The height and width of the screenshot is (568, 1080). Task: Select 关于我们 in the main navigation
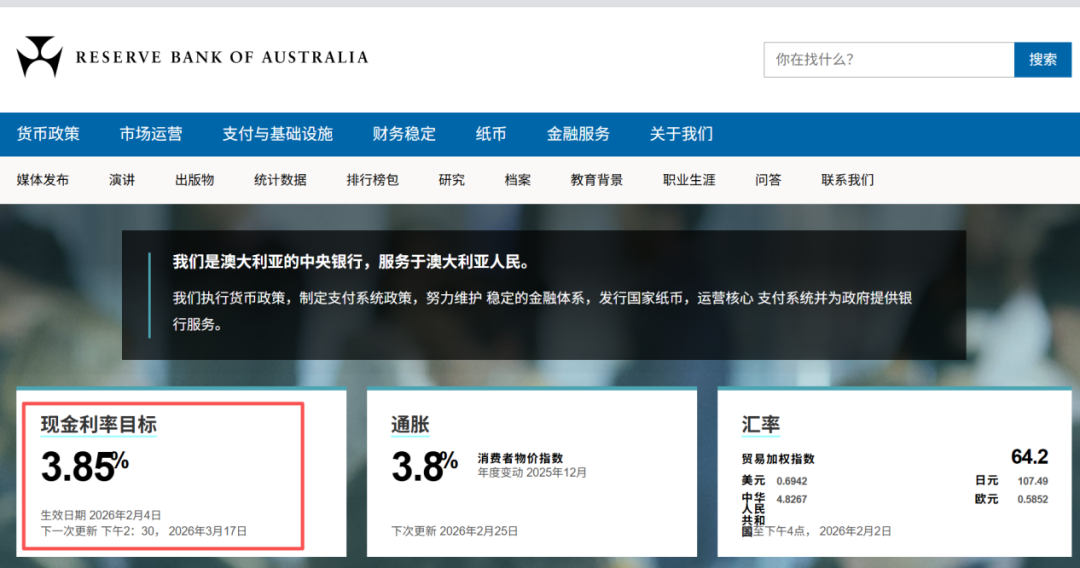pos(681,134)
